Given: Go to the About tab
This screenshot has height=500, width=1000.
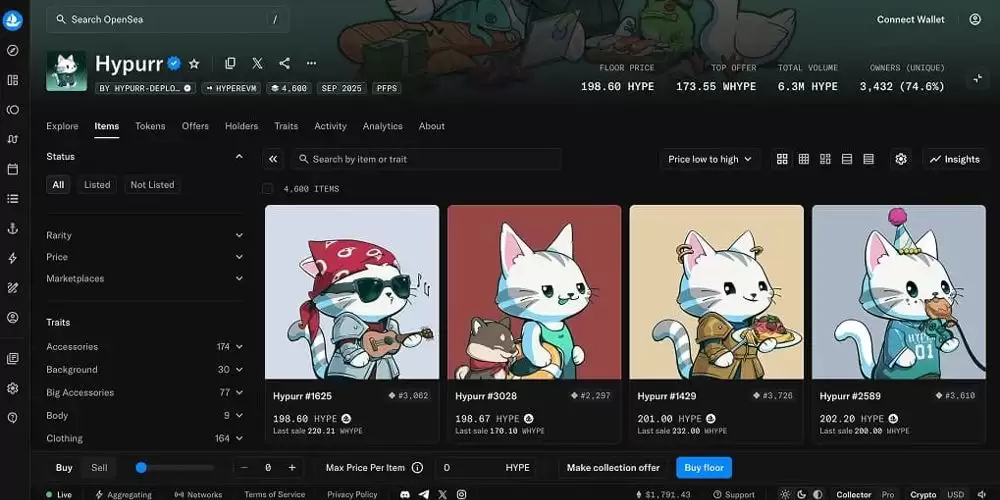Looking at the screenshot, I should pos(432,126).
